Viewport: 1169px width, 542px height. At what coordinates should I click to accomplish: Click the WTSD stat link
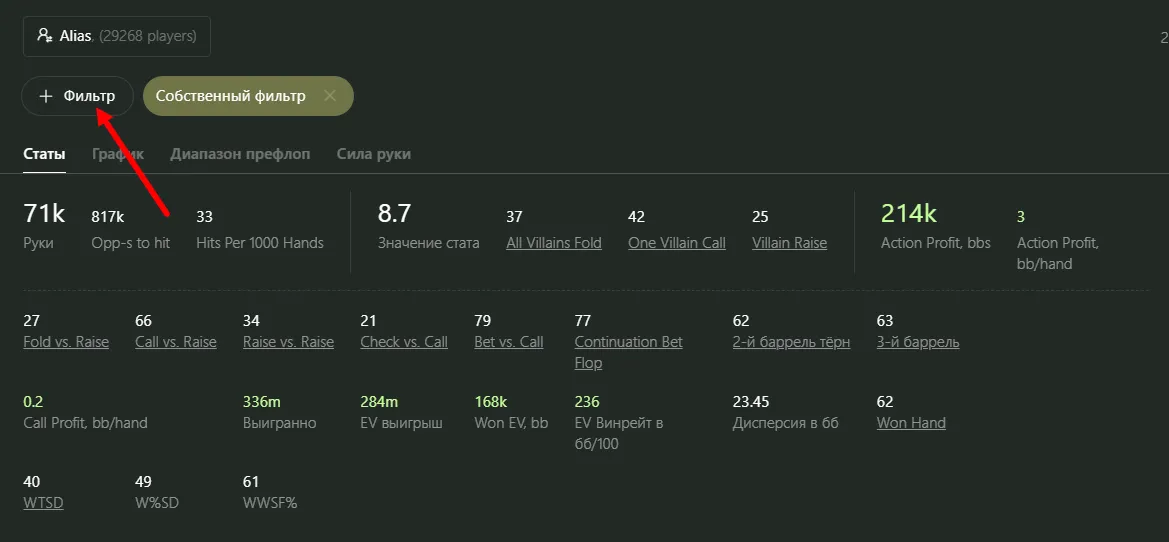point(43,503)
